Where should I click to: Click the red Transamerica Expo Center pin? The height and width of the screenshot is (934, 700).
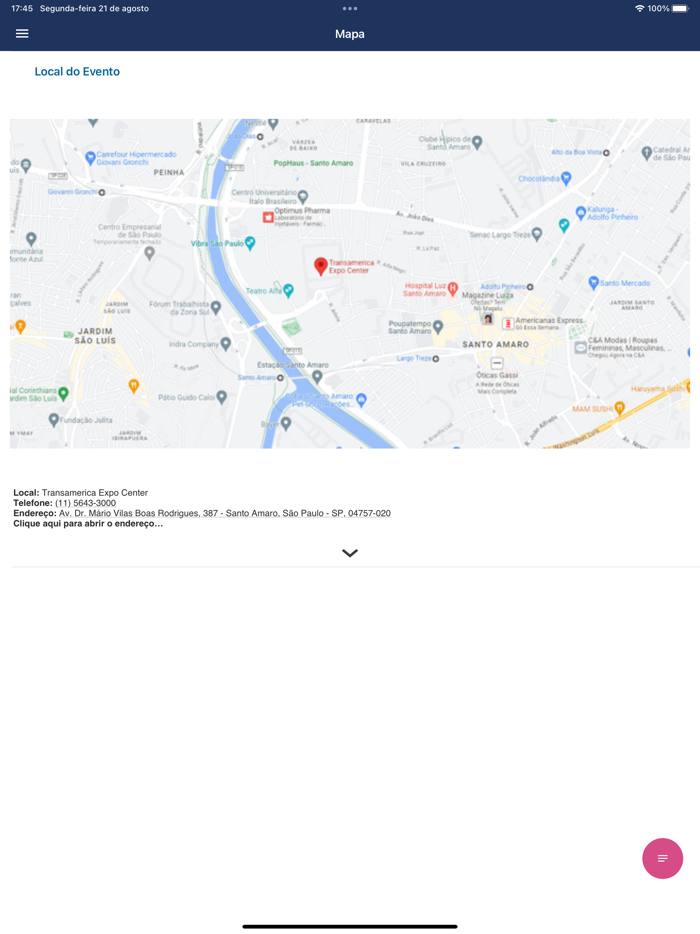(x=321, y=266)
